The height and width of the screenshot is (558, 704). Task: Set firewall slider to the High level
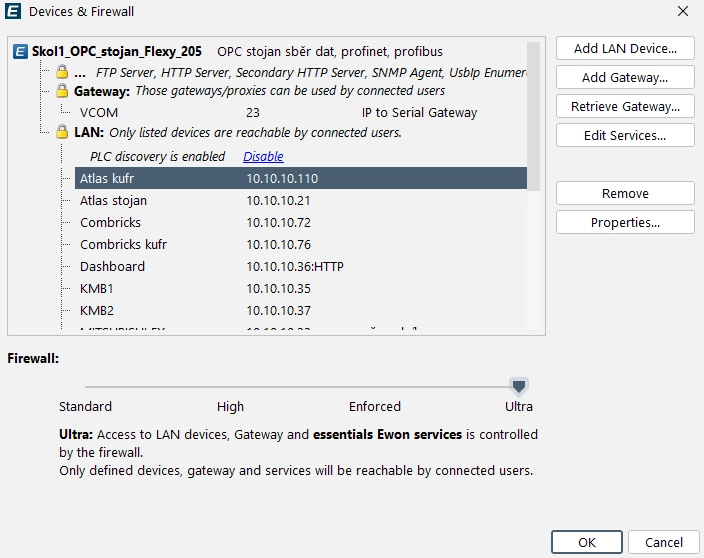click(230, 386)
